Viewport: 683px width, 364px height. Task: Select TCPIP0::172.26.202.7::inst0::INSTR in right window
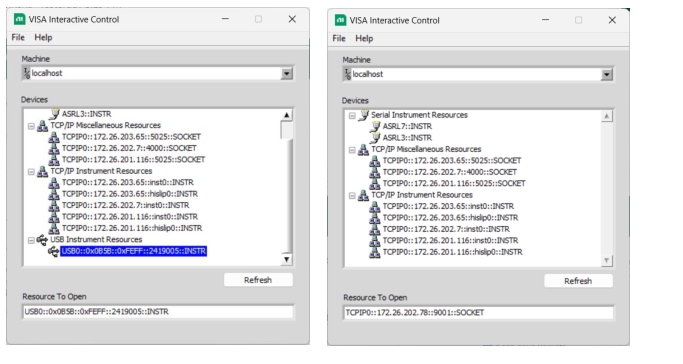446,229
